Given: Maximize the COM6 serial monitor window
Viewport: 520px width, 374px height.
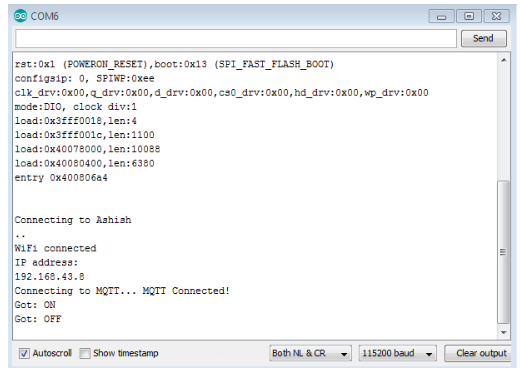Looking at the screenshot, I should [469, 16].
